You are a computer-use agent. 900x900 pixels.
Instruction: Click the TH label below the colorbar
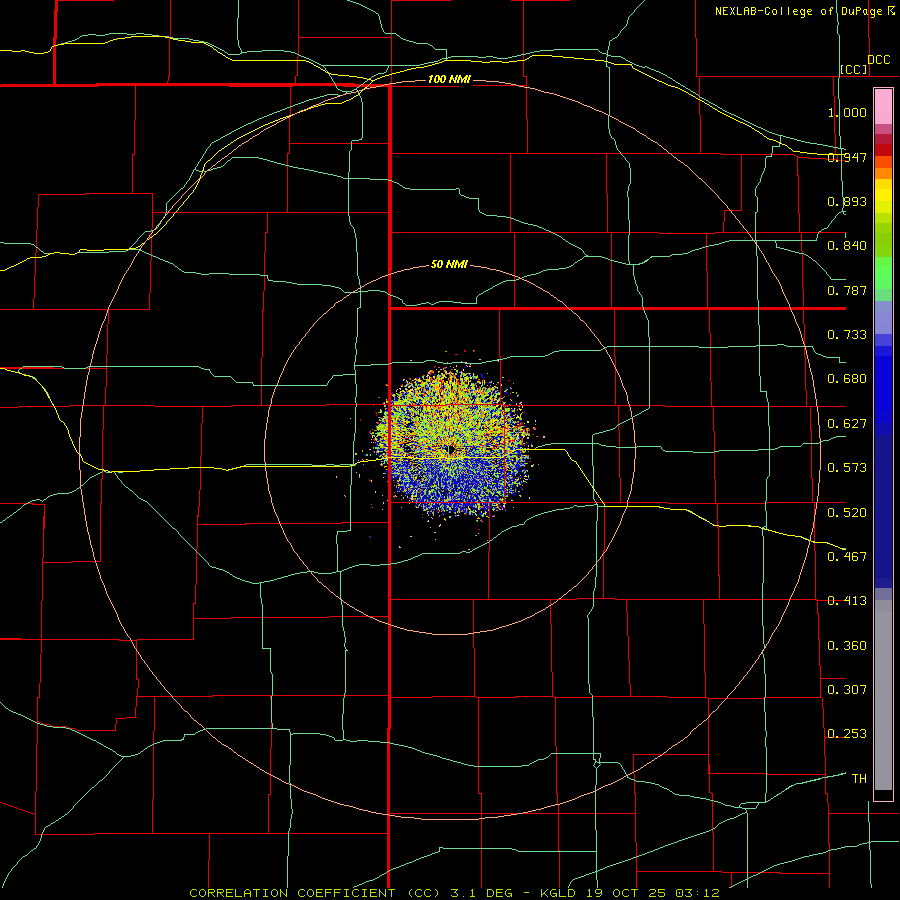tap(859, 779)
